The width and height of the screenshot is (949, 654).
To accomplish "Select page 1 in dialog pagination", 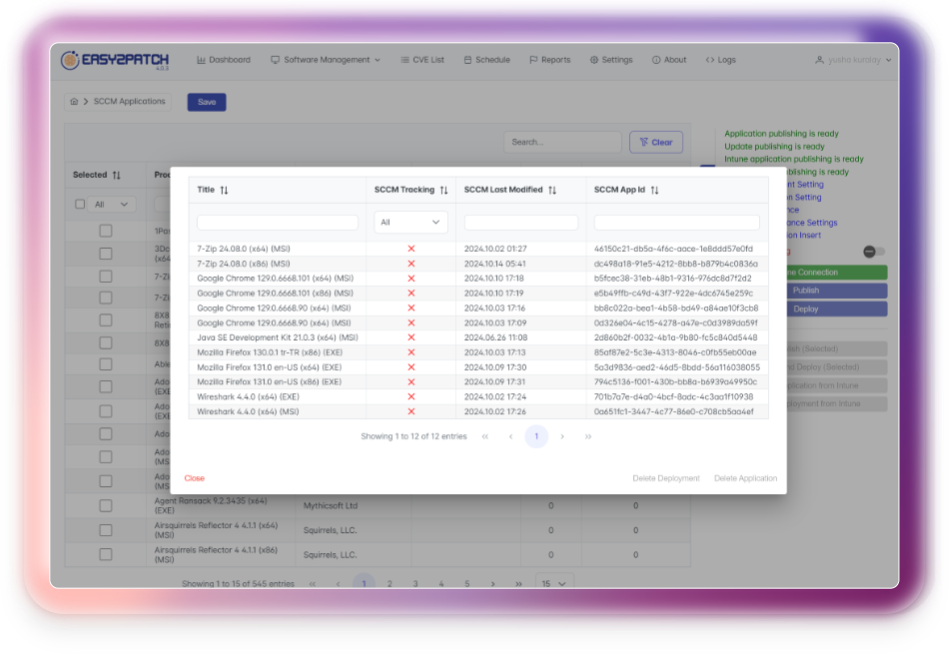I will tap(536, 436).
